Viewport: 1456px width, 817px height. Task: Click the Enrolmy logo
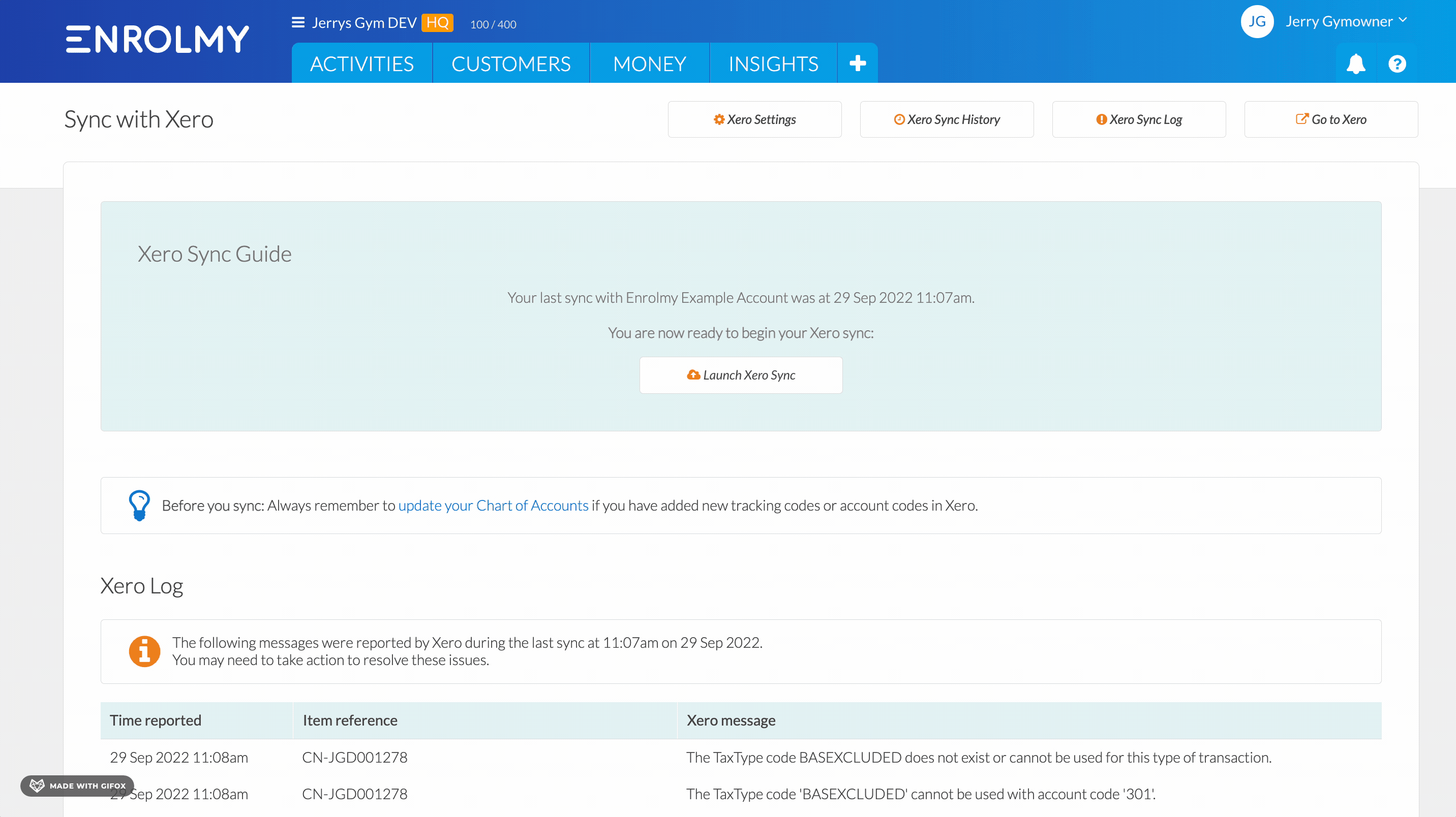[x=157, y=39]
